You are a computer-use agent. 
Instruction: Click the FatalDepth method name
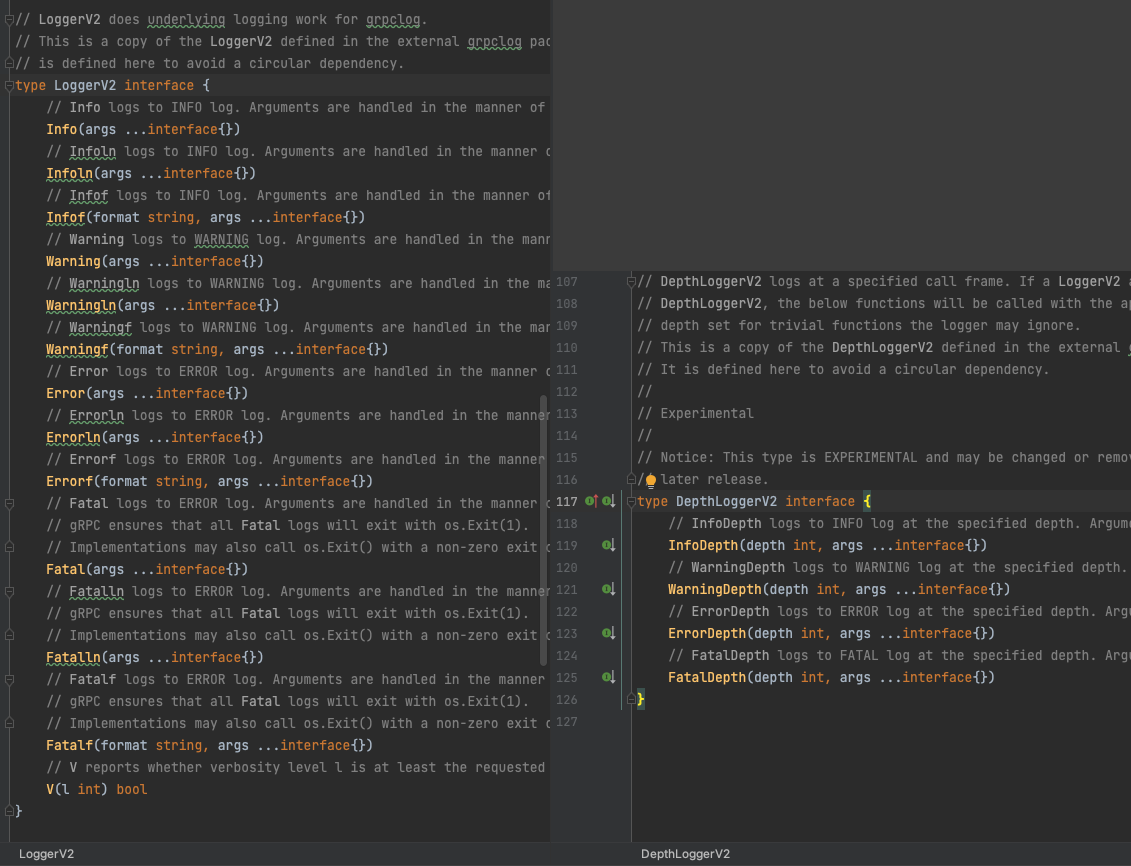tap(706, 677)
